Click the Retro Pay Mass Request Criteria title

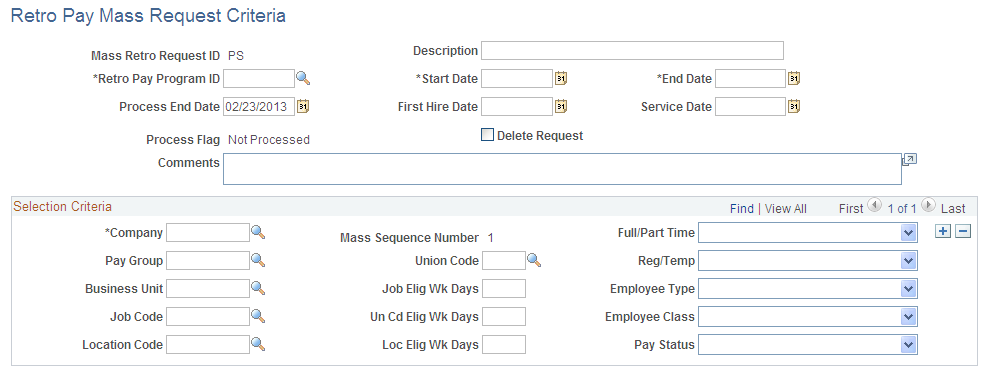148,16
